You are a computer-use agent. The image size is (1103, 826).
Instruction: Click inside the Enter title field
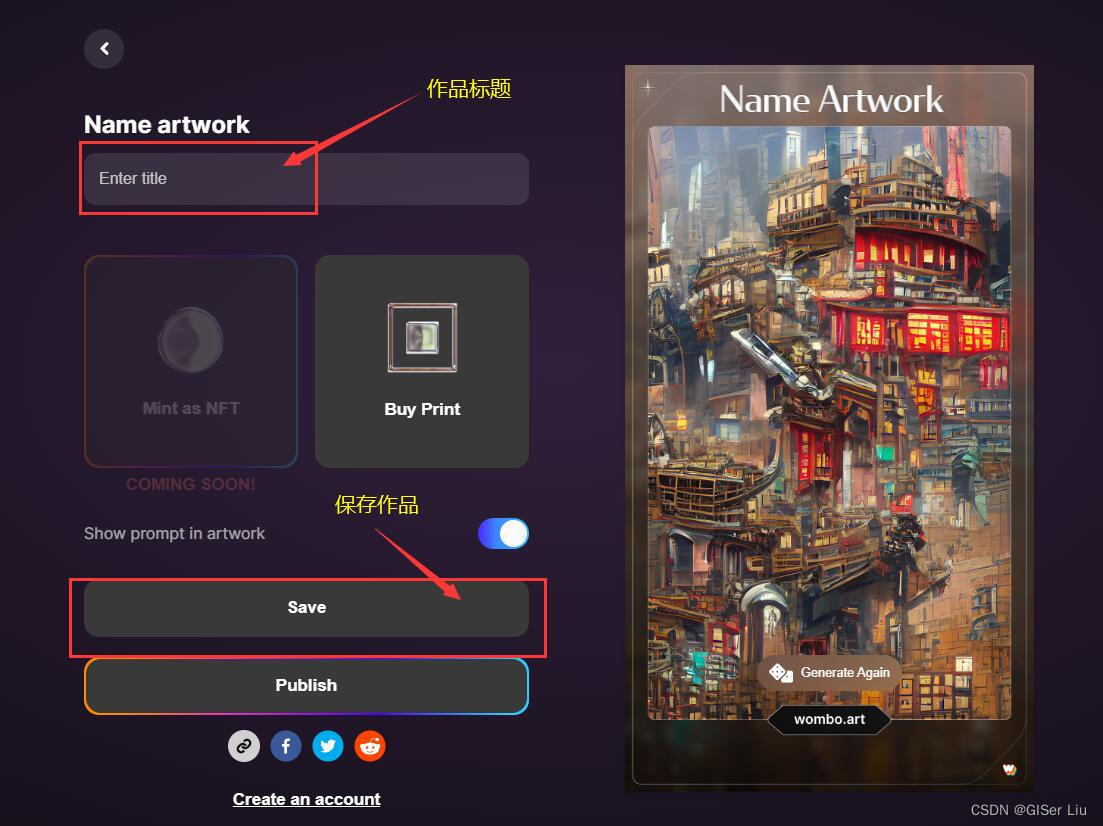(x=306, y=179)
